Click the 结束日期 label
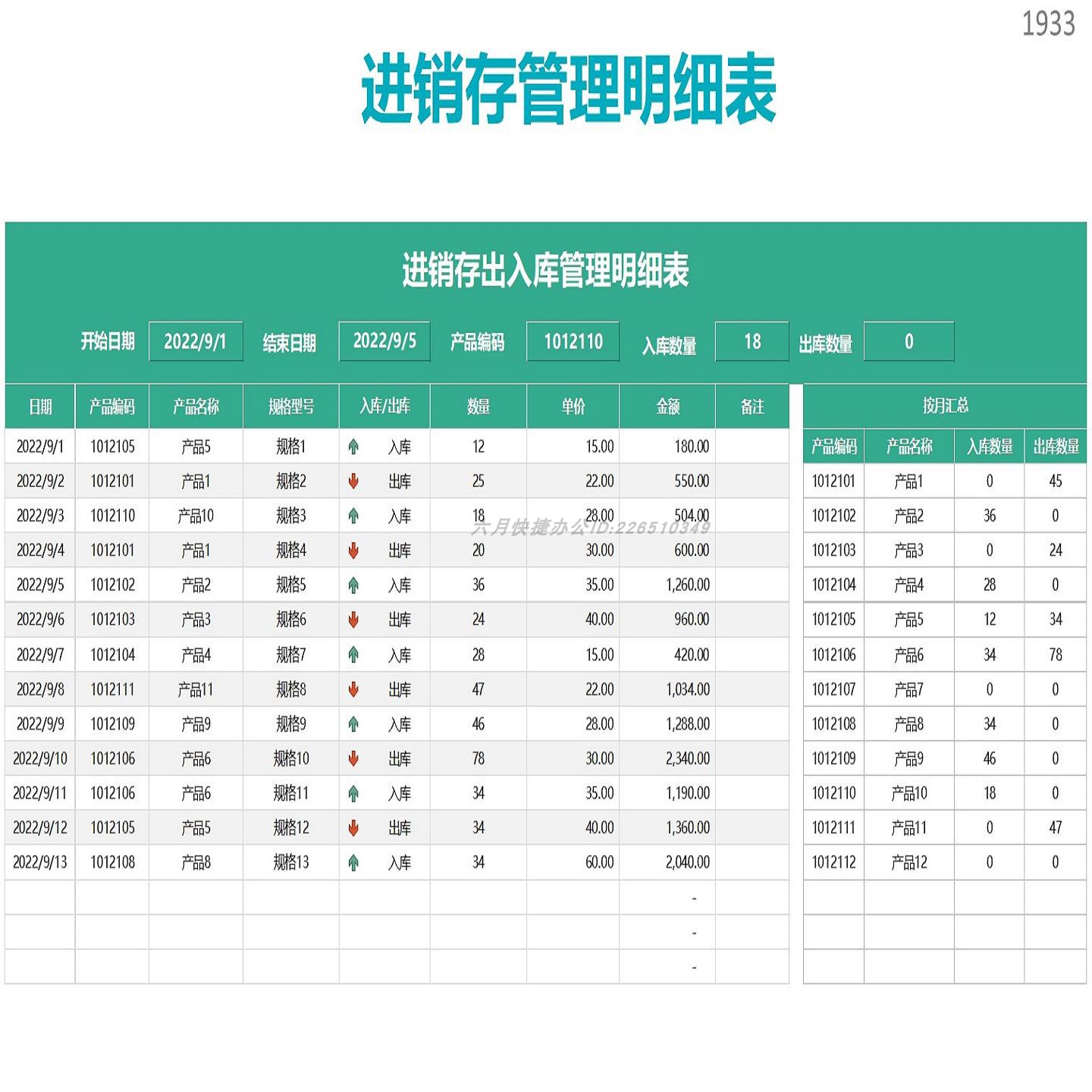 point(289,344)
